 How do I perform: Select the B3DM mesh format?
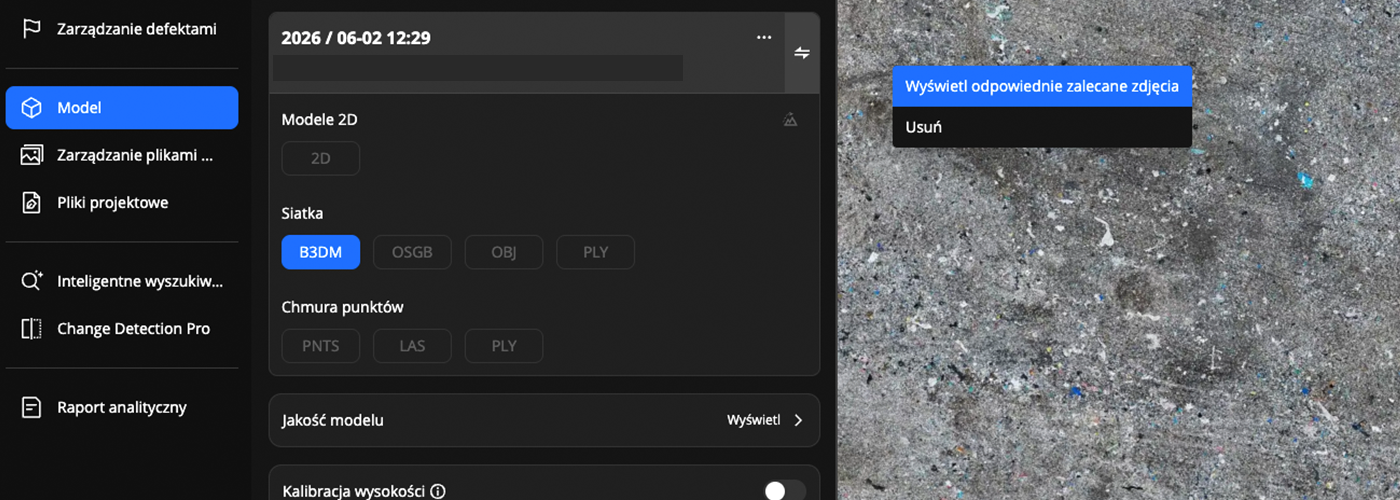[x=321, y=252]
